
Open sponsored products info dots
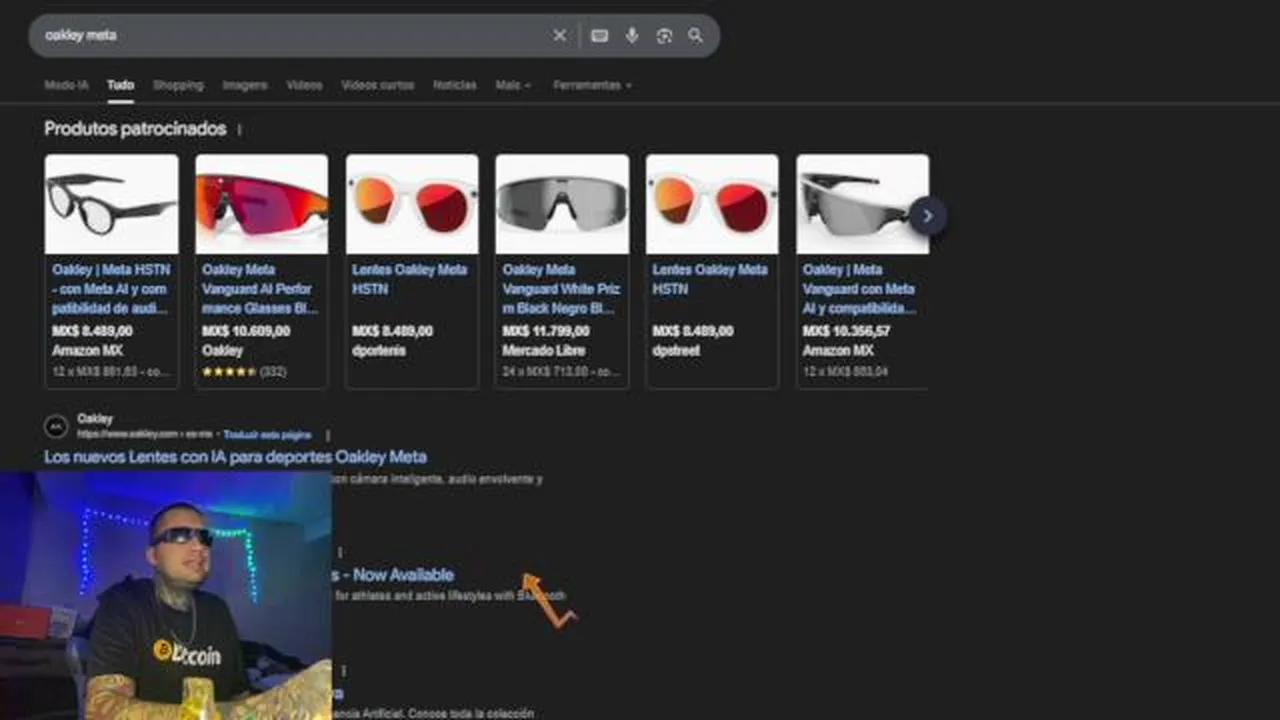point(239,129)
